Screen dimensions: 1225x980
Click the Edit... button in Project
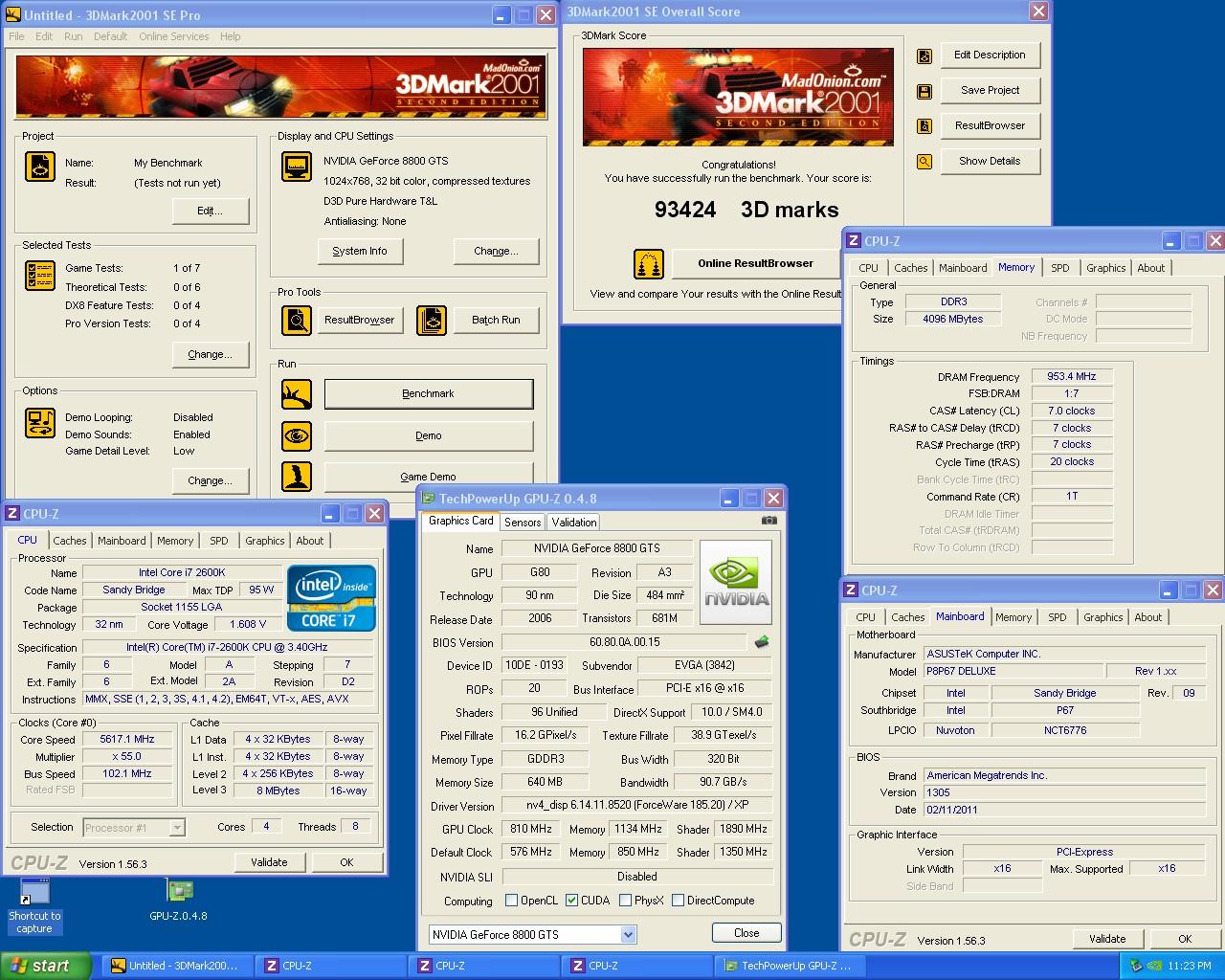[x=210, y=211]
